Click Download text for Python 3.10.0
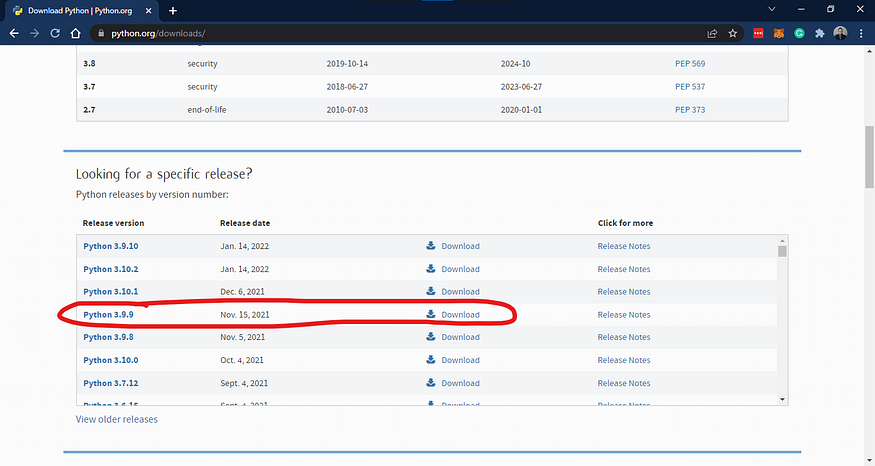Viewport: 875px width, 466px height. (x=460, y=361)
